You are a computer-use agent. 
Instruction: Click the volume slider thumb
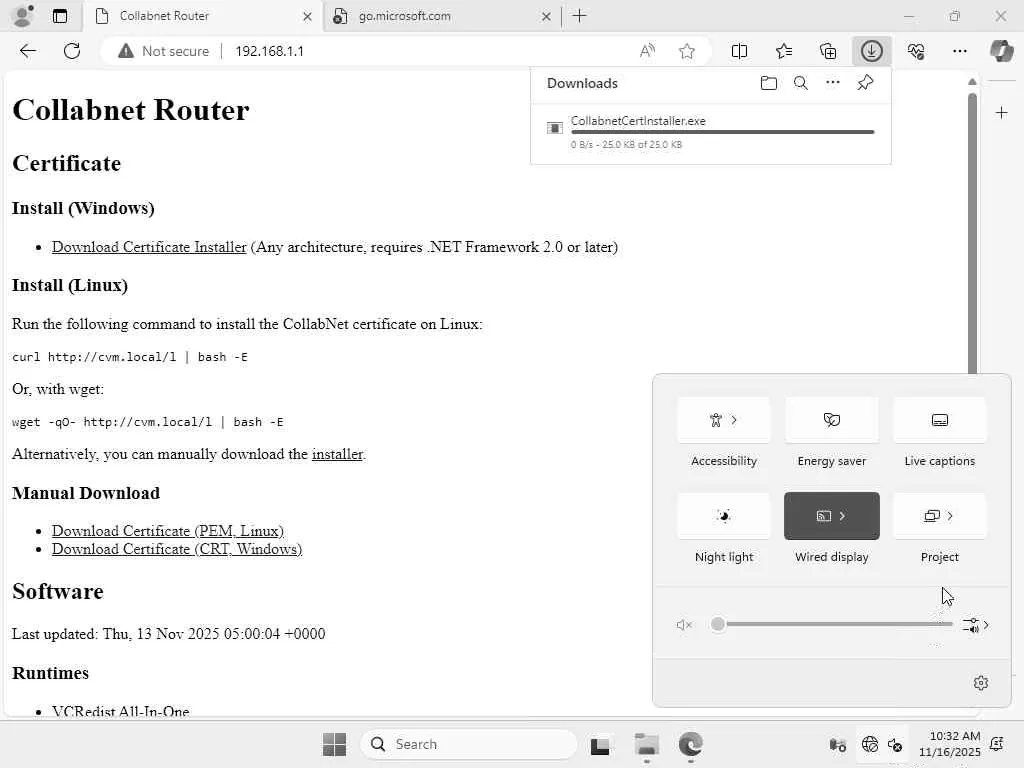[718, 624]
